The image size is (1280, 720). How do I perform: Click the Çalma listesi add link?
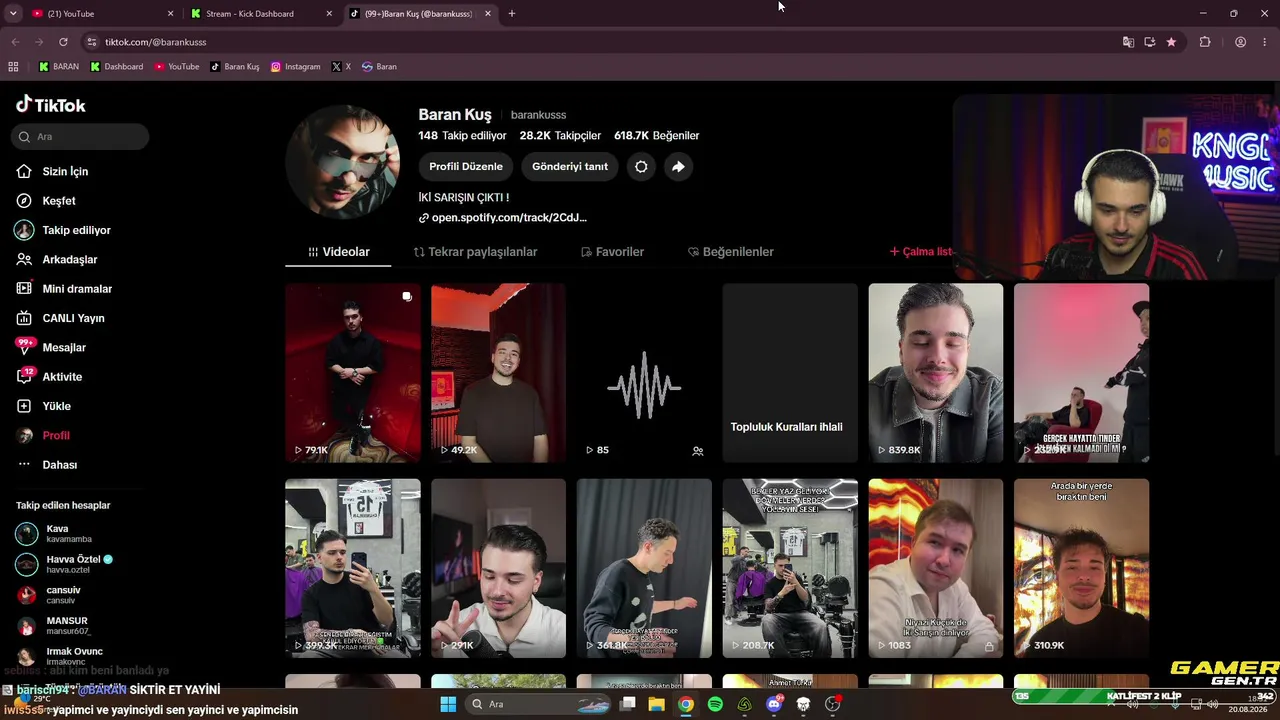coord(920,252)
